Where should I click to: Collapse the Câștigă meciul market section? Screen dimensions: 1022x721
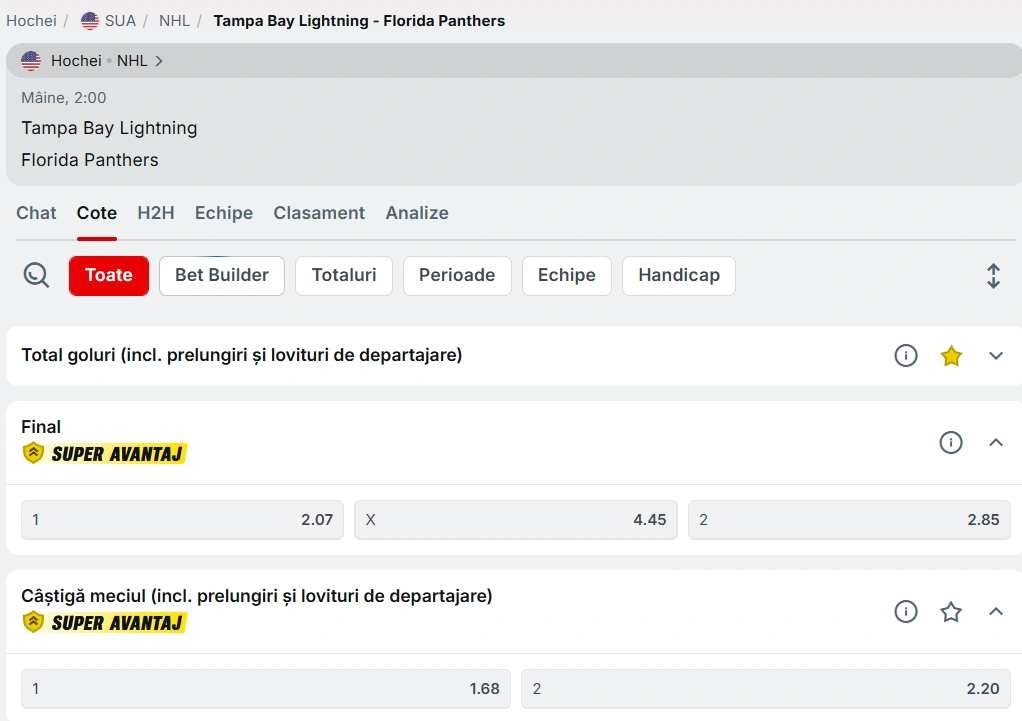pyautogui.click(x=995, y=612)
